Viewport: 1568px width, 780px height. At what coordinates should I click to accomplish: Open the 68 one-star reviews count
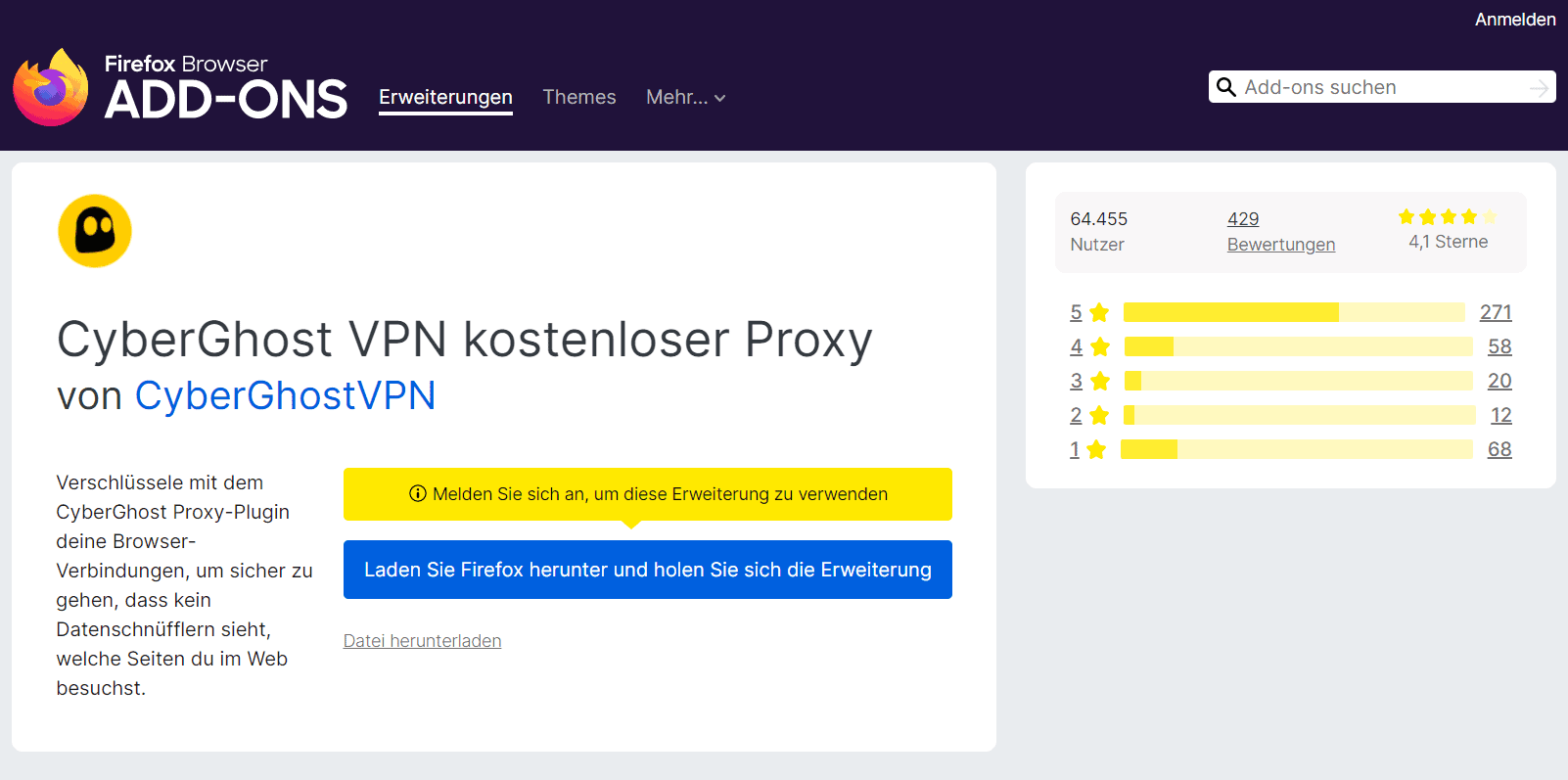point(1499,449)
